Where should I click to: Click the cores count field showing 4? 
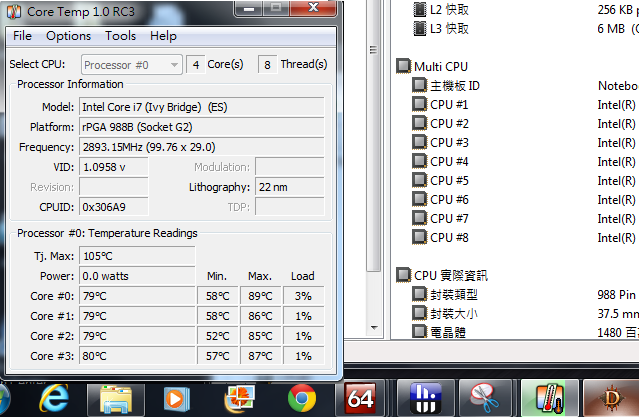196,65
